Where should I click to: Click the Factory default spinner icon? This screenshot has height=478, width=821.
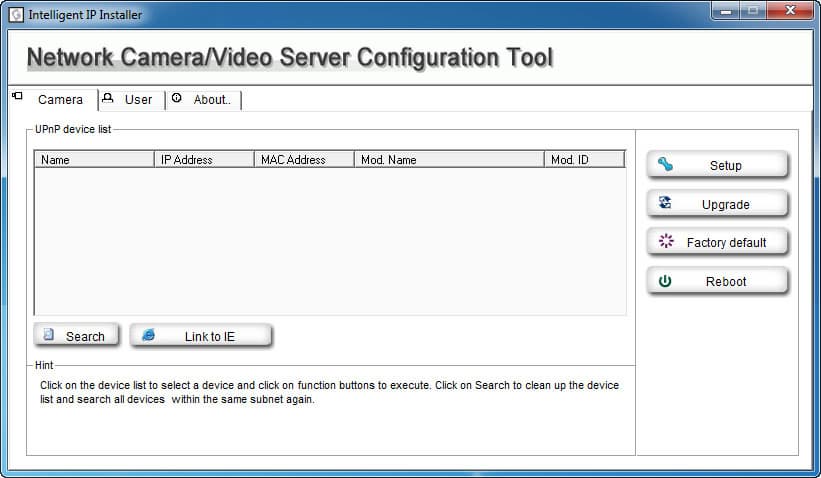coord(665,241)
